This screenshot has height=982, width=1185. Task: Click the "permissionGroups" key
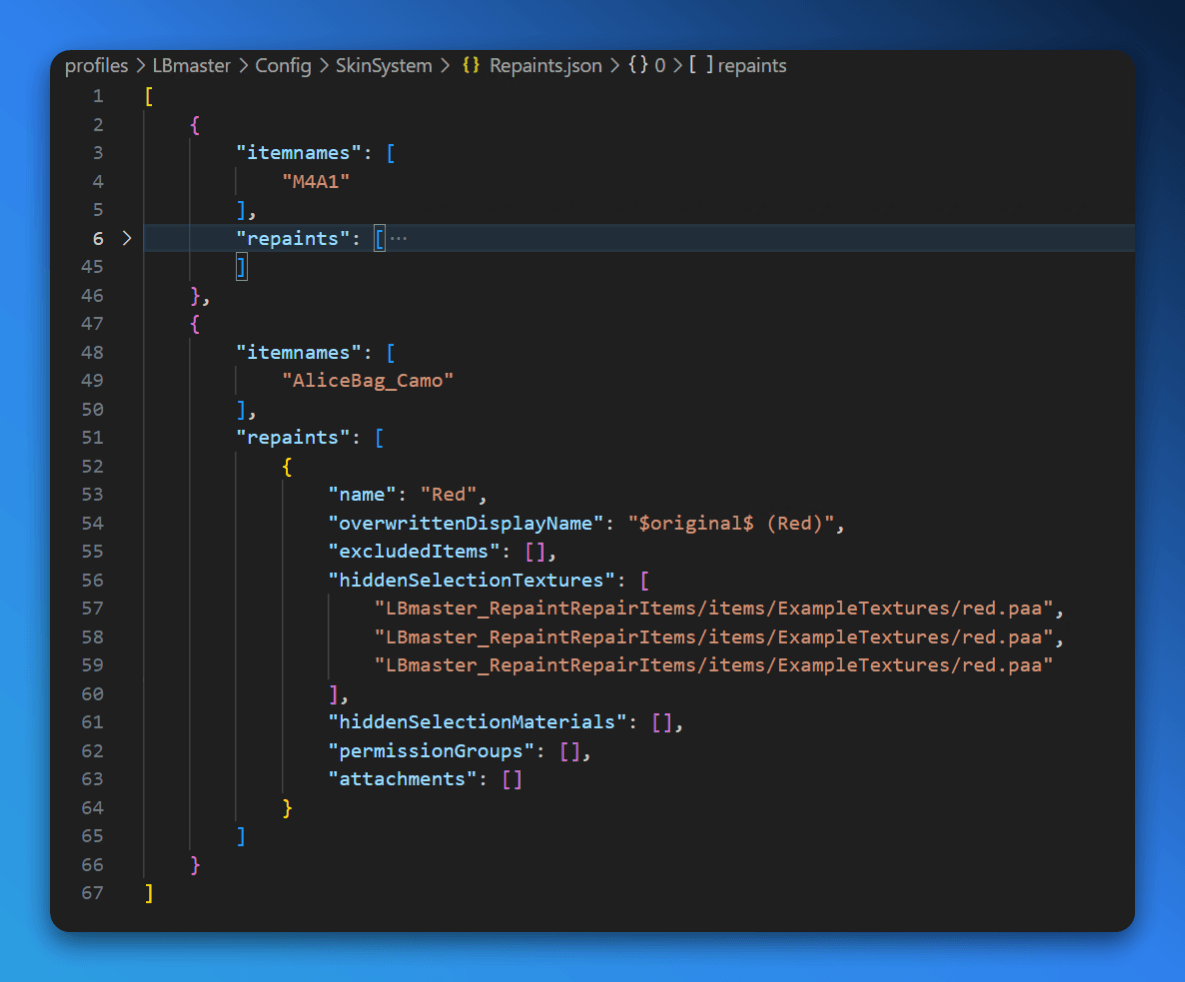[432, 751]
